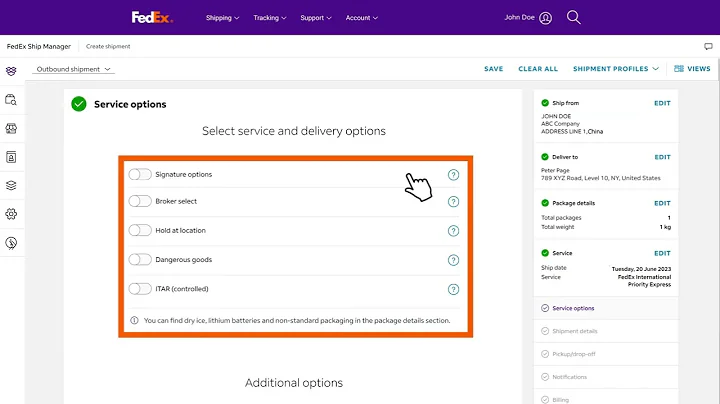The width and height of the screenshot is (720, 404).
Task: Expand the Shipping menu
Action: [x=222, y=18]
